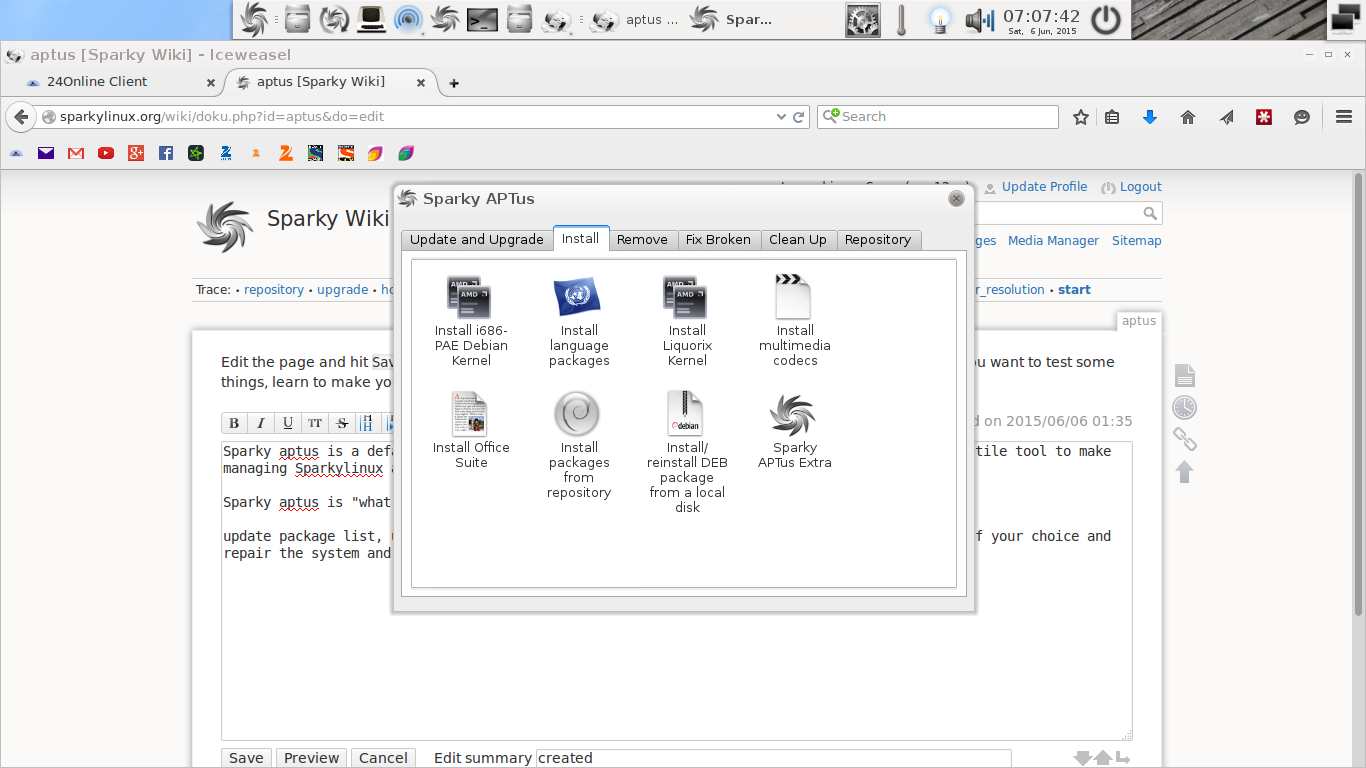This screenshot has width=1366, height=768.
Task: Click the Preview button
Action: tap(312, 758)
